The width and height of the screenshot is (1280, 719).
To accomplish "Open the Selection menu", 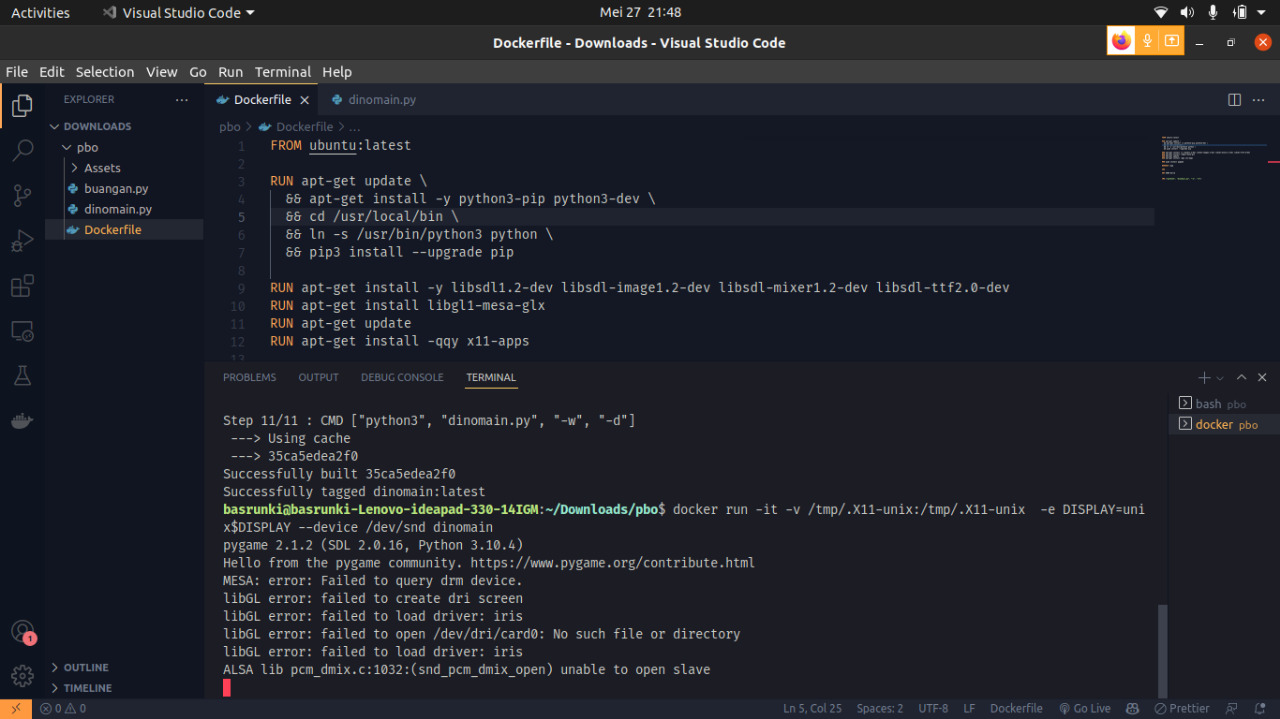I will (105, 72).
